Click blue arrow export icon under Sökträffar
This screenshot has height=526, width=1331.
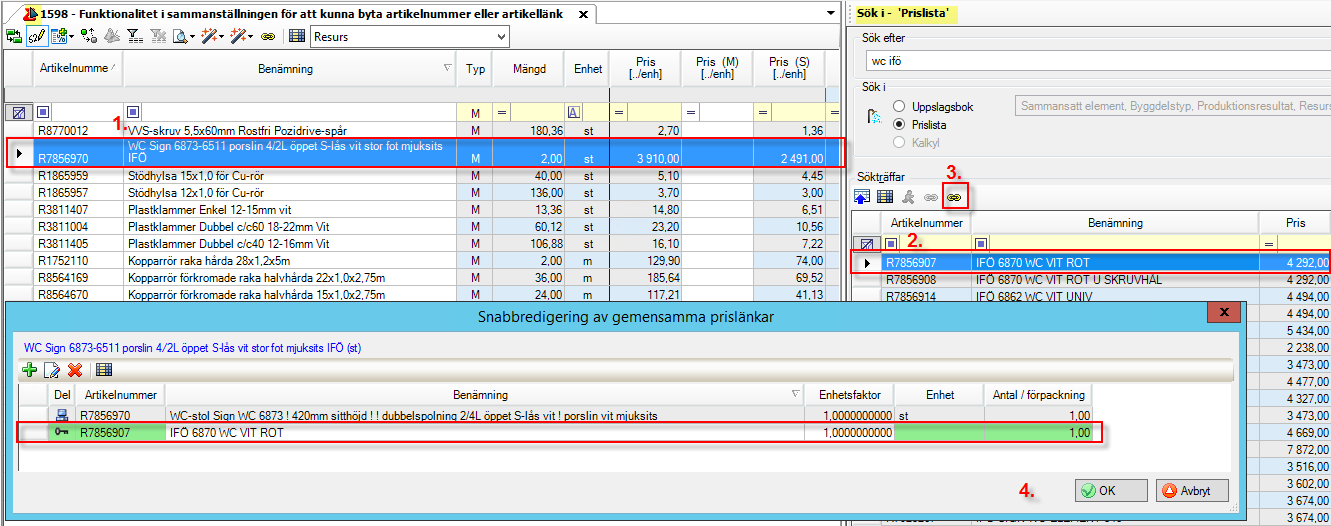(863, 198)
